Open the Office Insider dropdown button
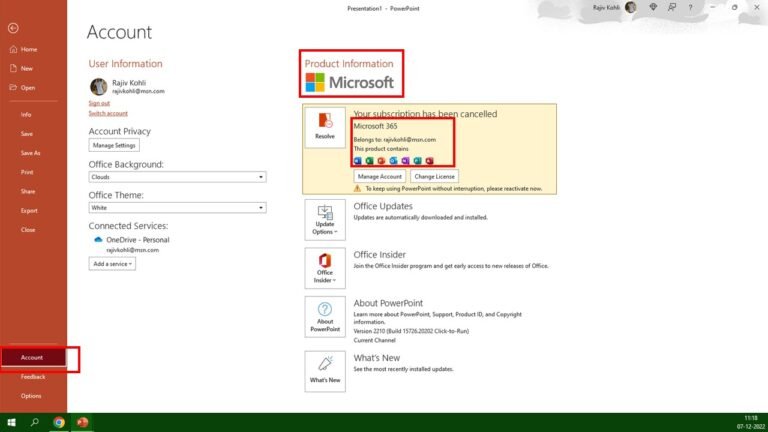 [x=325, y=268]
